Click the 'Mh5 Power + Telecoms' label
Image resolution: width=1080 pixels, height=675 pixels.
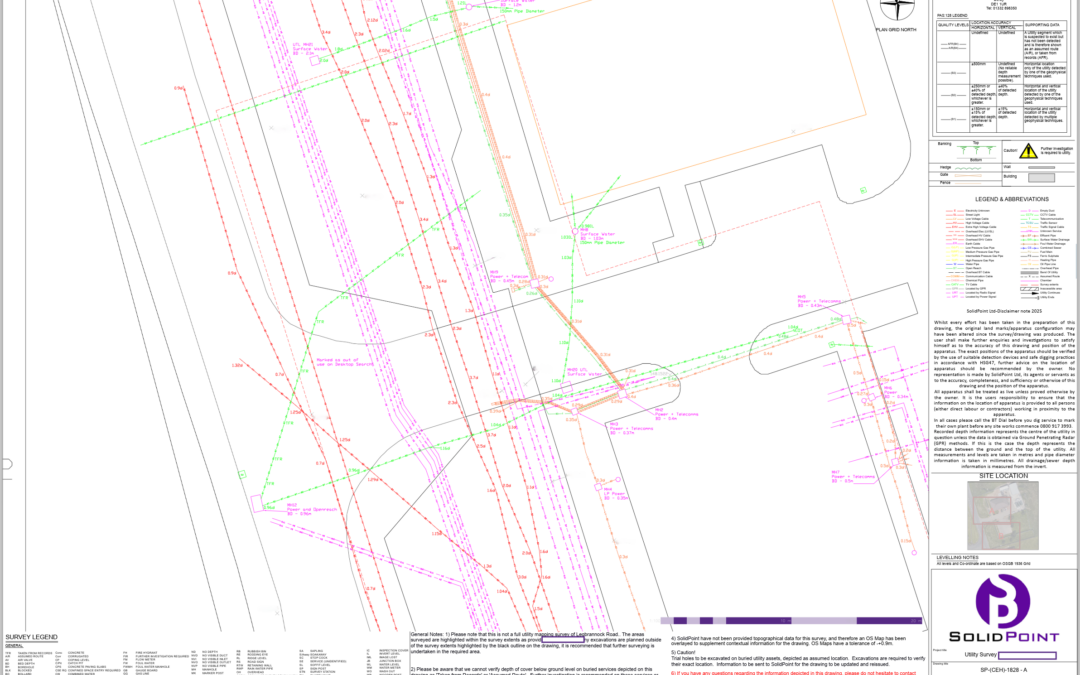820,302
